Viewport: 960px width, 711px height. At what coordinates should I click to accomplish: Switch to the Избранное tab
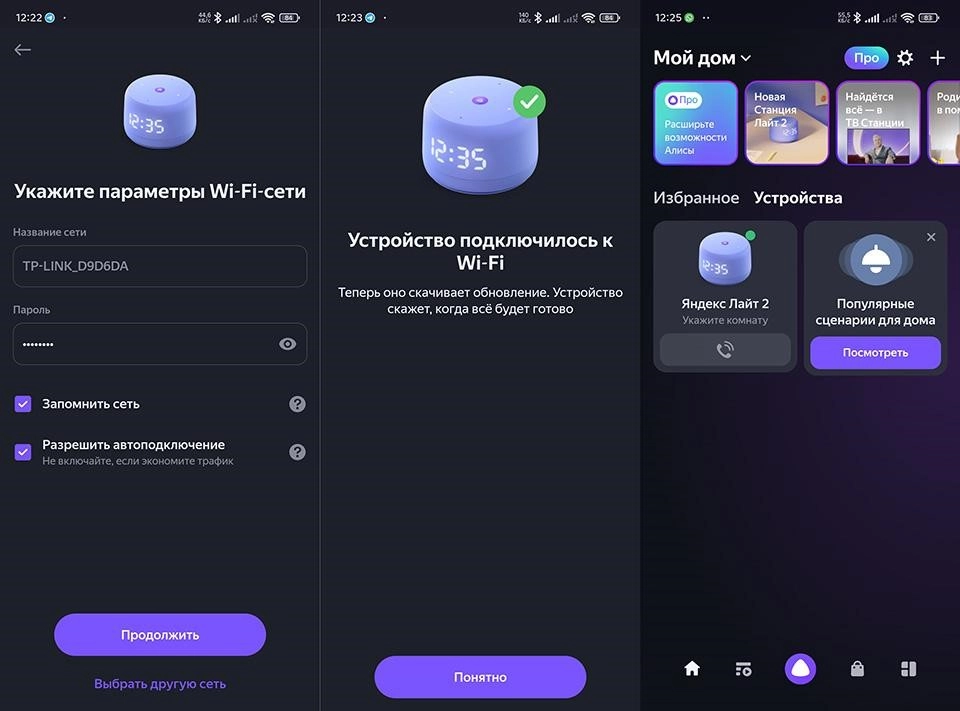pos(696,198)
